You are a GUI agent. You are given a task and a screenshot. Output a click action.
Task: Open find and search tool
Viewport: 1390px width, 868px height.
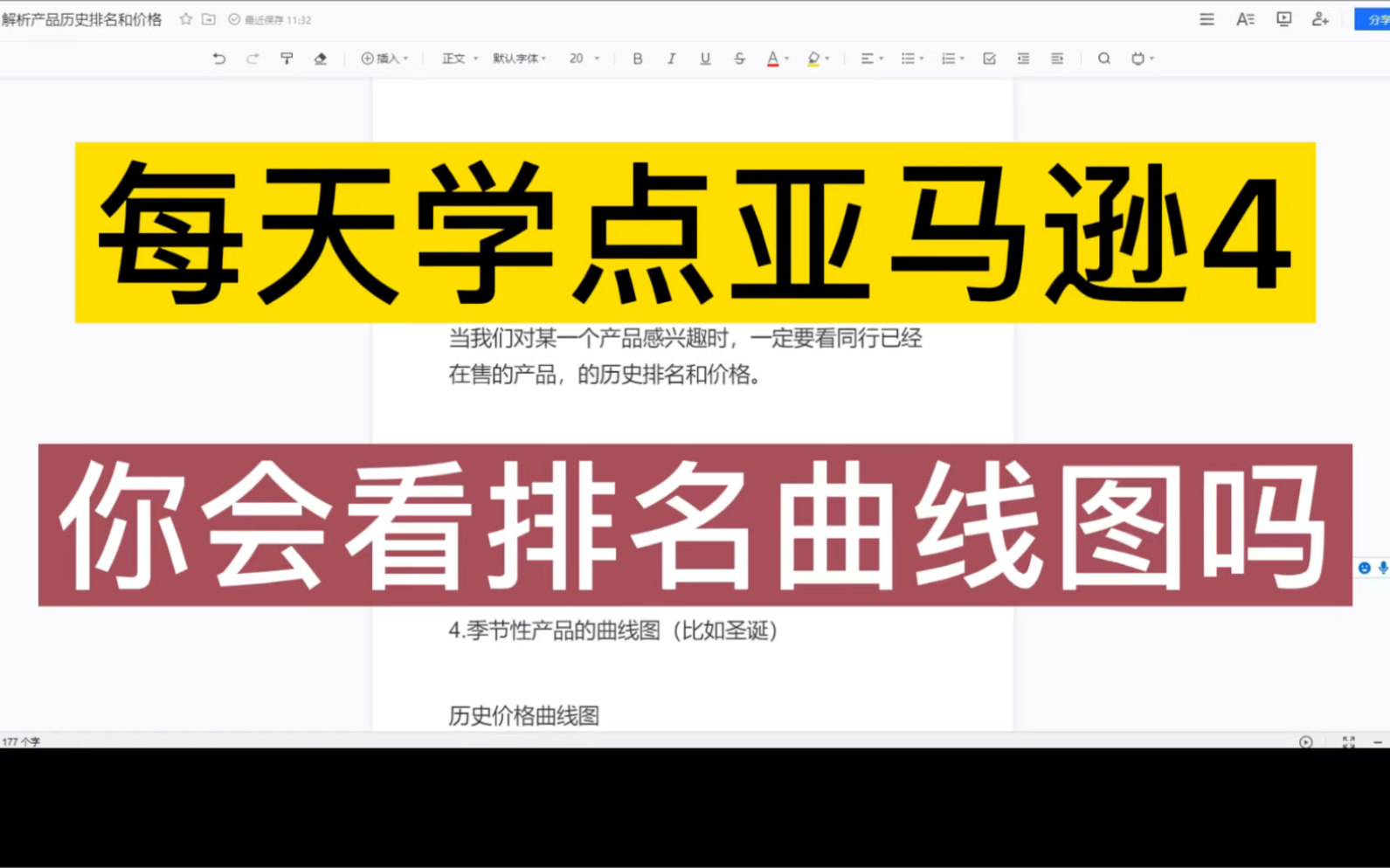tap(1104, 59)
